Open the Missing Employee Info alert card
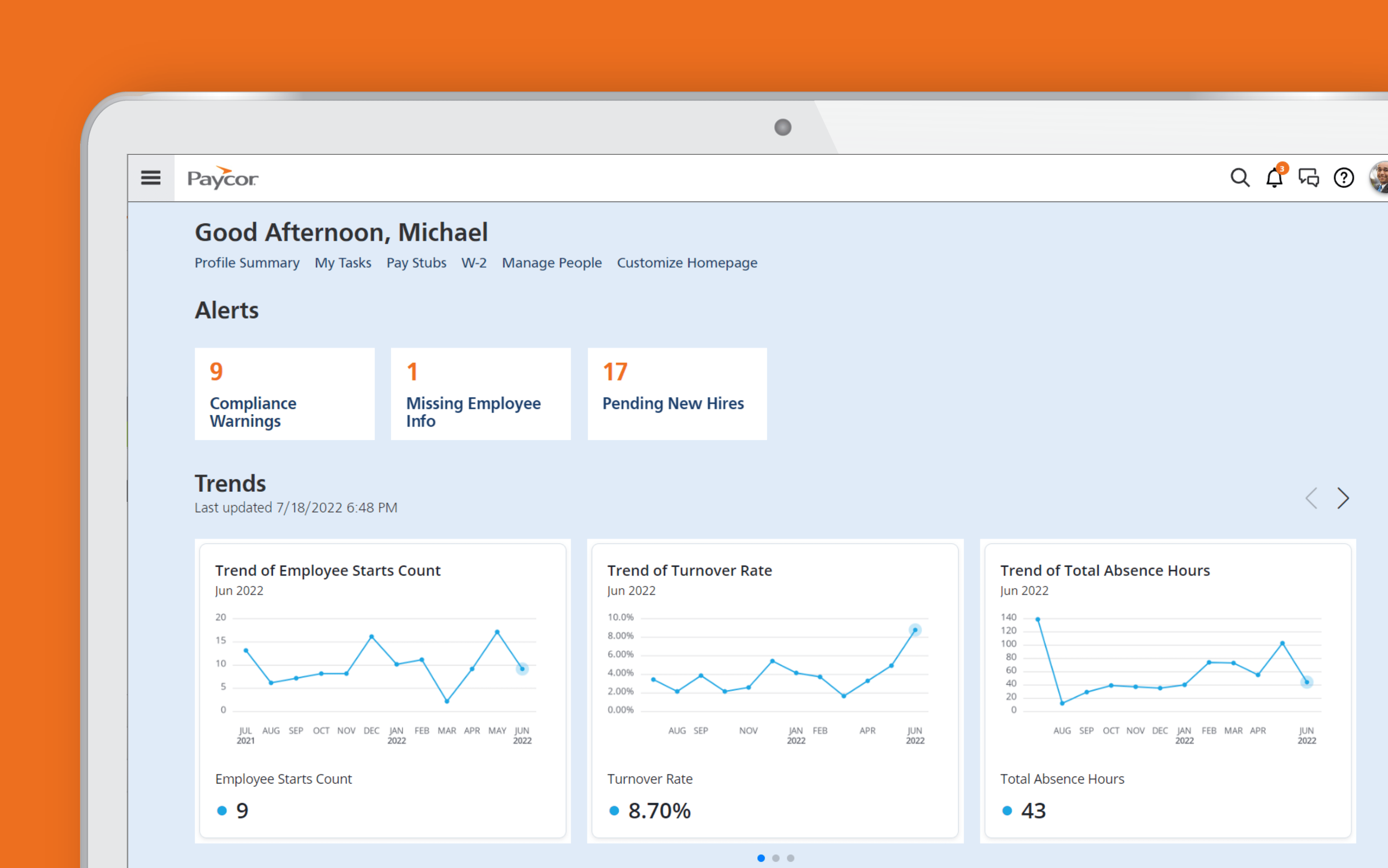The width and height of the screenshot is (1388, 868). pyautogui.click(x=481, y=394)
